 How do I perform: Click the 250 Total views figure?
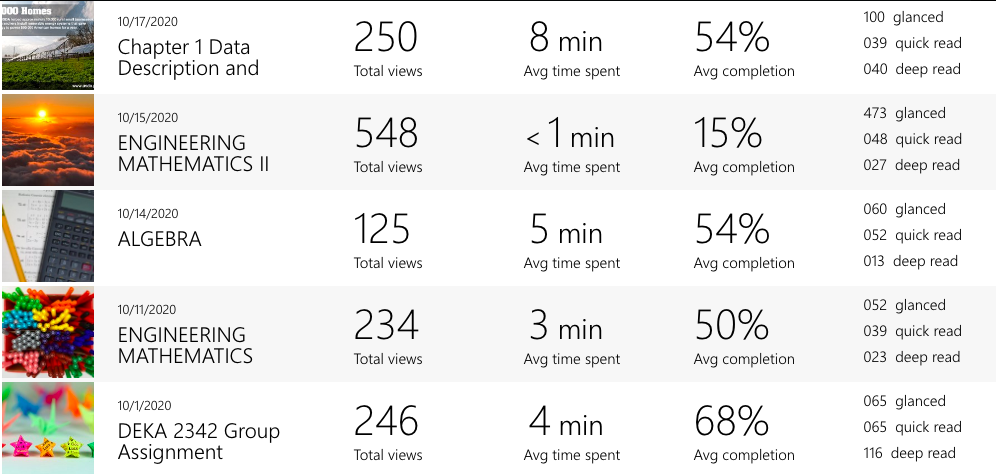386,39
